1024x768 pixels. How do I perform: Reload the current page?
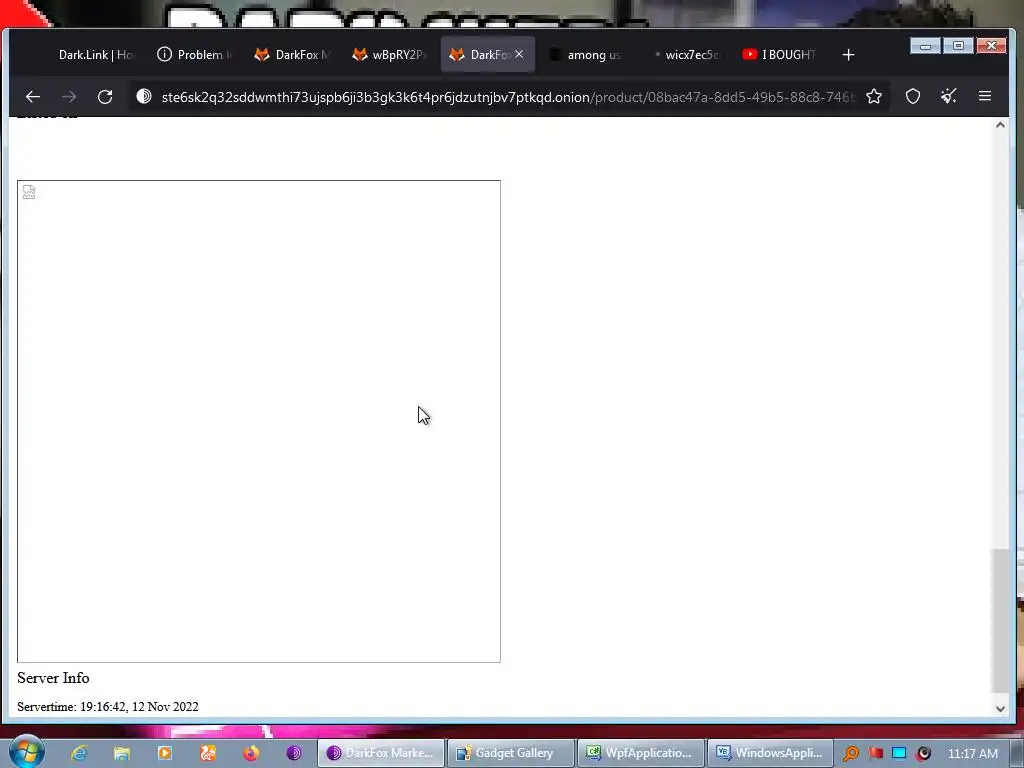click(105, 97)
